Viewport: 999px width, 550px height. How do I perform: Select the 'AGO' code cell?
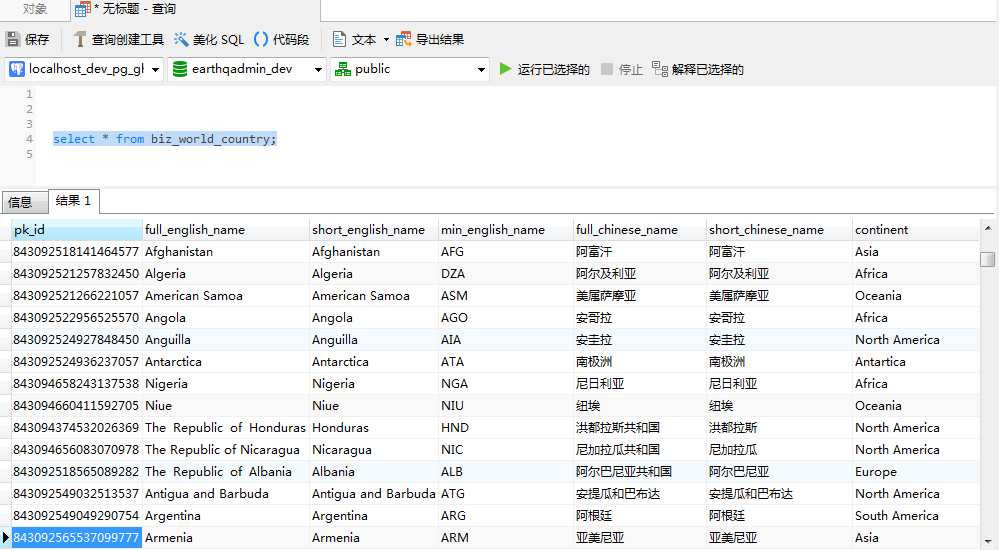tap(507, 318)
